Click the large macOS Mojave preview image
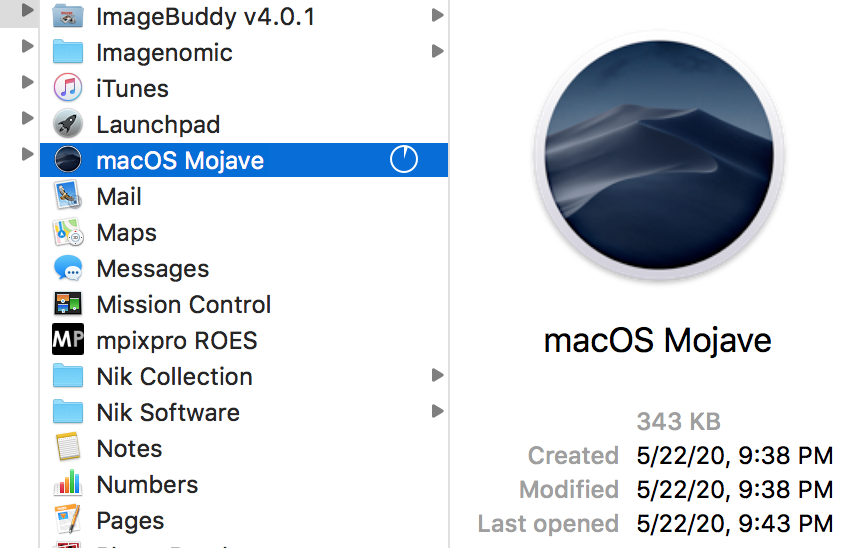850x548 pixels. pos(659,156)
